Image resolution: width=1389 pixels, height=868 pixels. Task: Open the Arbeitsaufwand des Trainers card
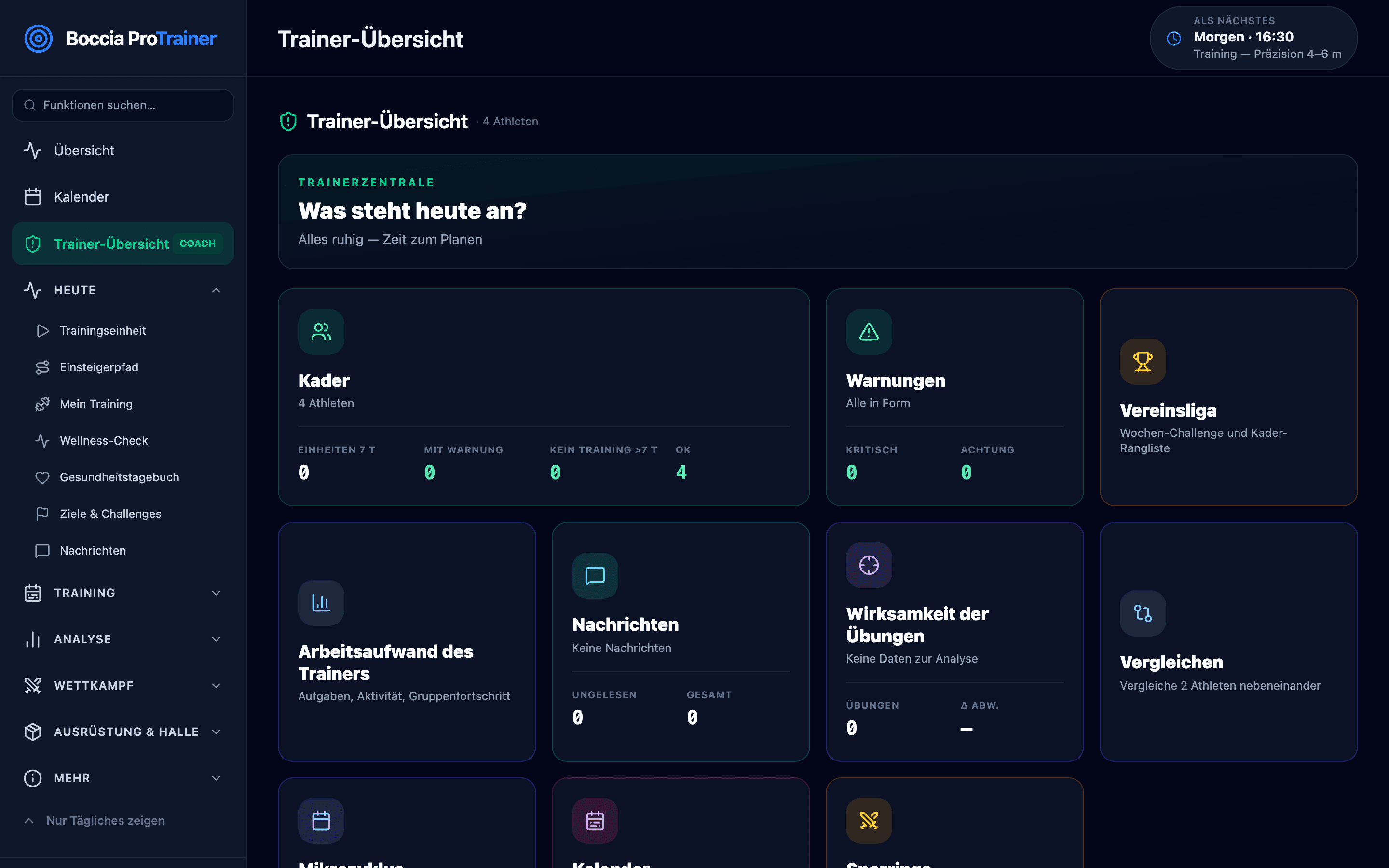click(x=407, y=642)
